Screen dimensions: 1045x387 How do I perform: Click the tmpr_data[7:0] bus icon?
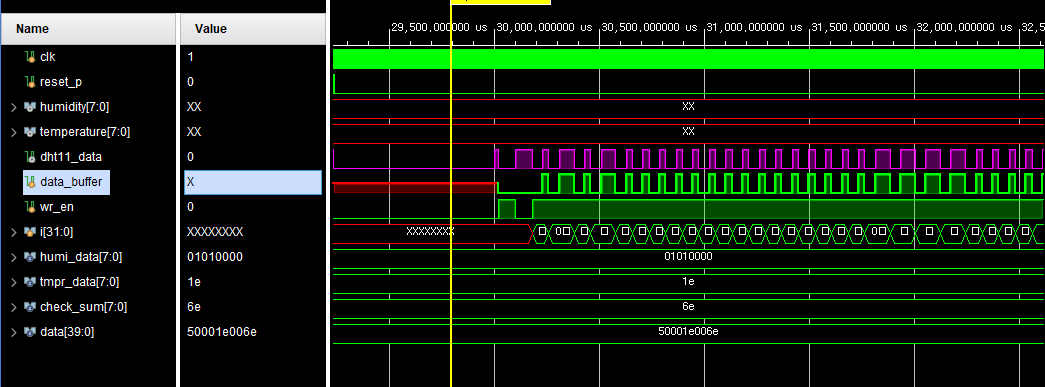pyautogui.click(x=30, y=282)
